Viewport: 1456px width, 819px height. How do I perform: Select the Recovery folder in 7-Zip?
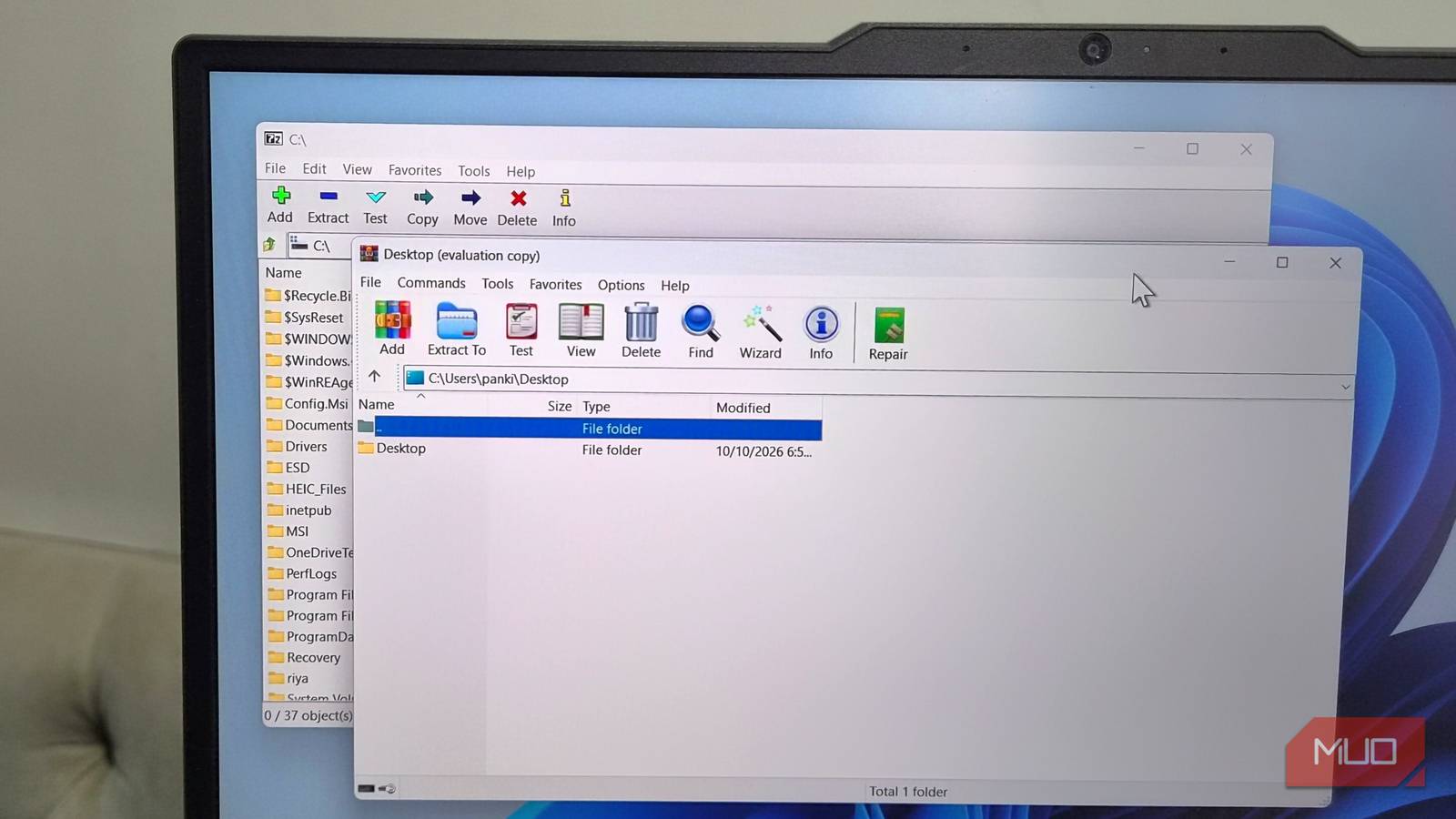click(x=305, y=657)
